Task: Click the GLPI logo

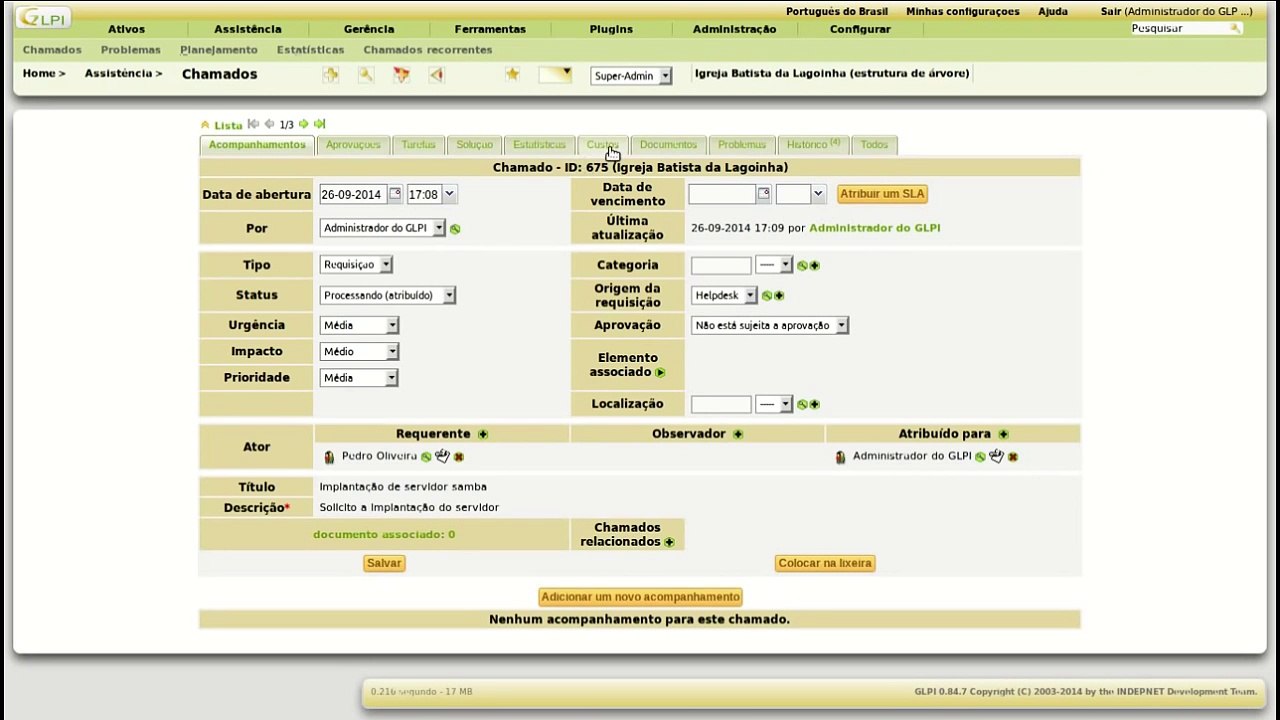Action: tap(42, 17)
